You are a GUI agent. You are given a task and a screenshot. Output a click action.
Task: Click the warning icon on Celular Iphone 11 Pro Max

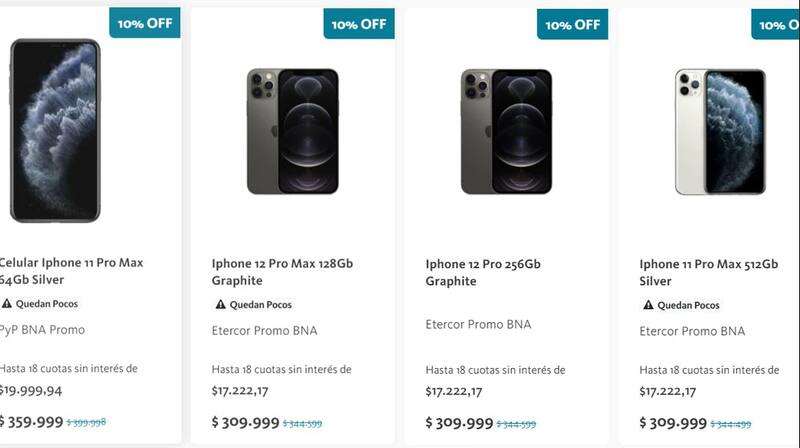click(7, 304)
